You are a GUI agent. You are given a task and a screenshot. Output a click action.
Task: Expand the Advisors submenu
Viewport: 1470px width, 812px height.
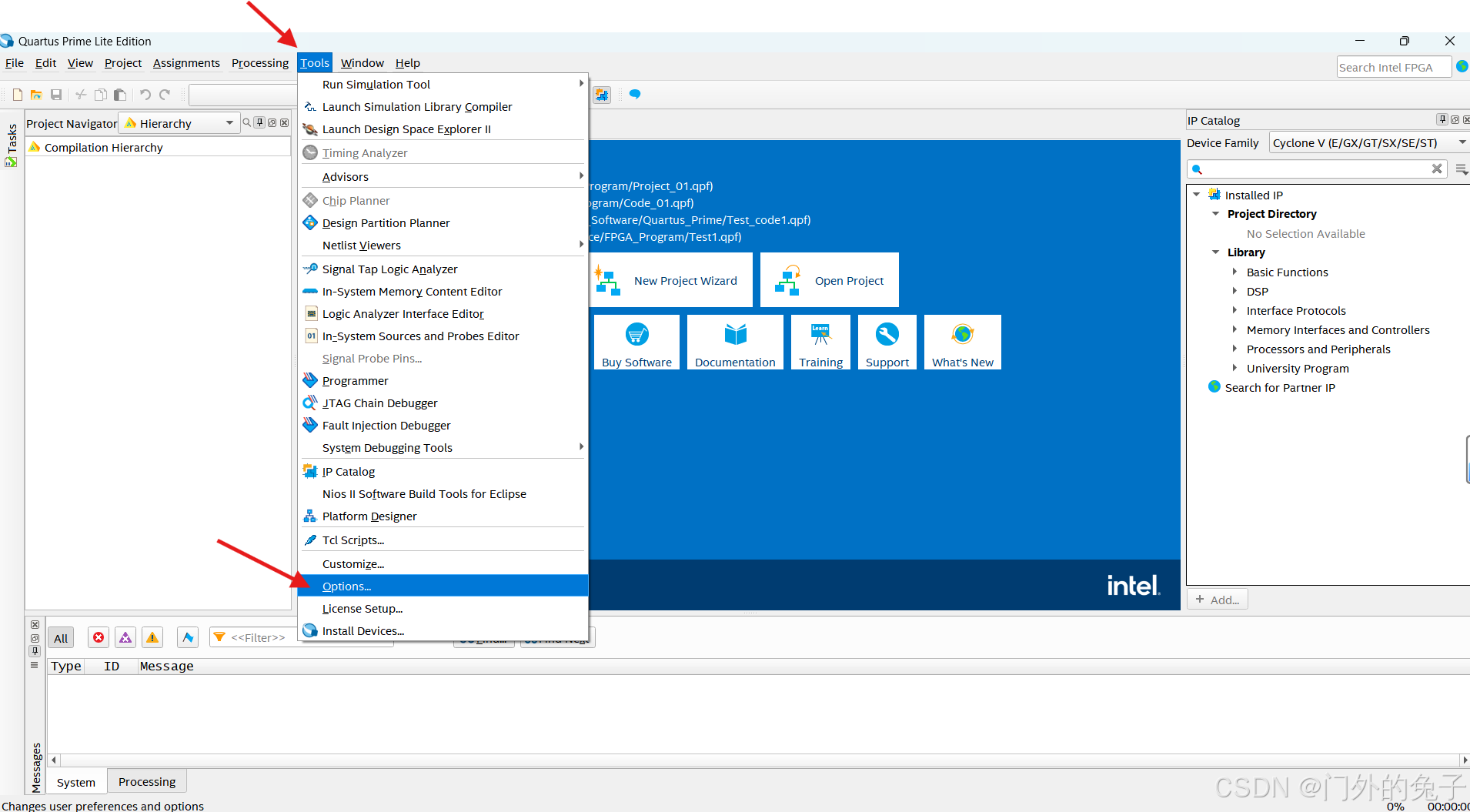coord(443,177)
